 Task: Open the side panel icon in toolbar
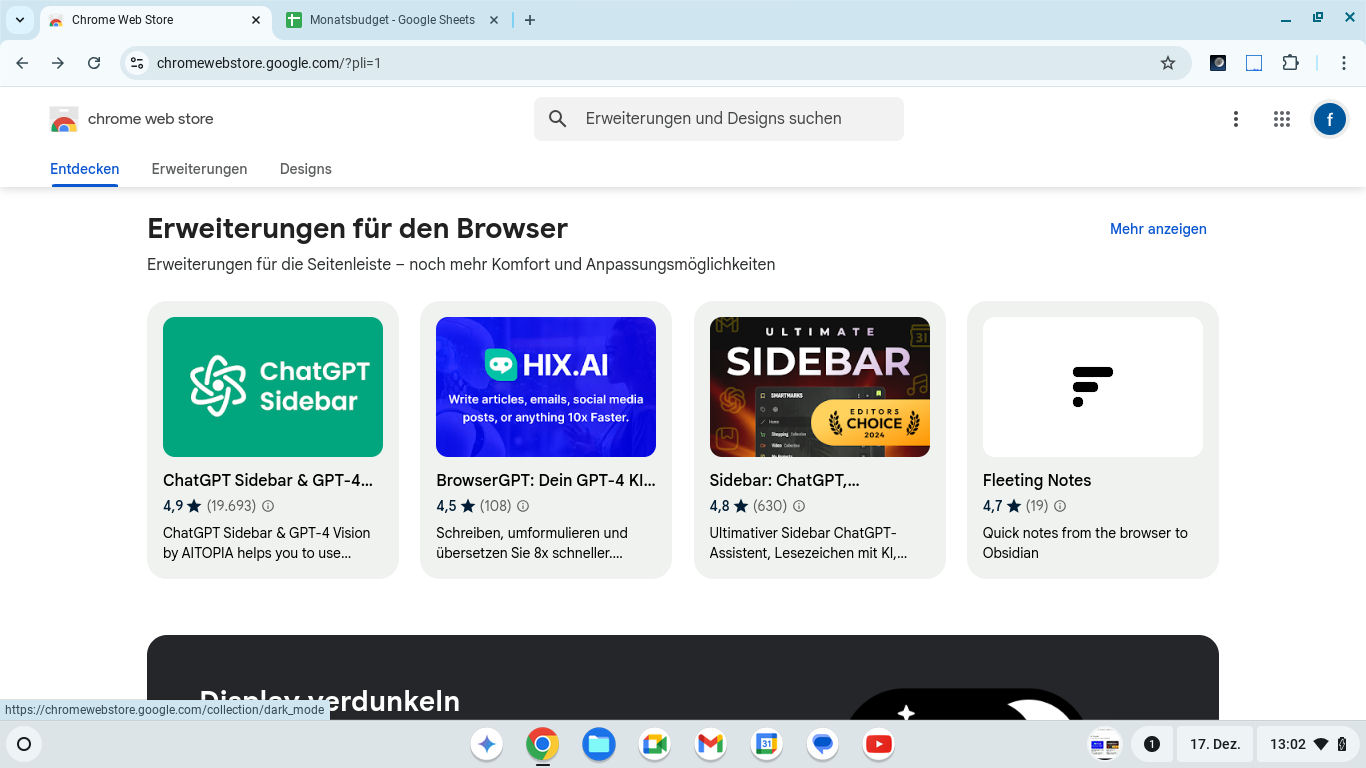tap(1254, 63)
